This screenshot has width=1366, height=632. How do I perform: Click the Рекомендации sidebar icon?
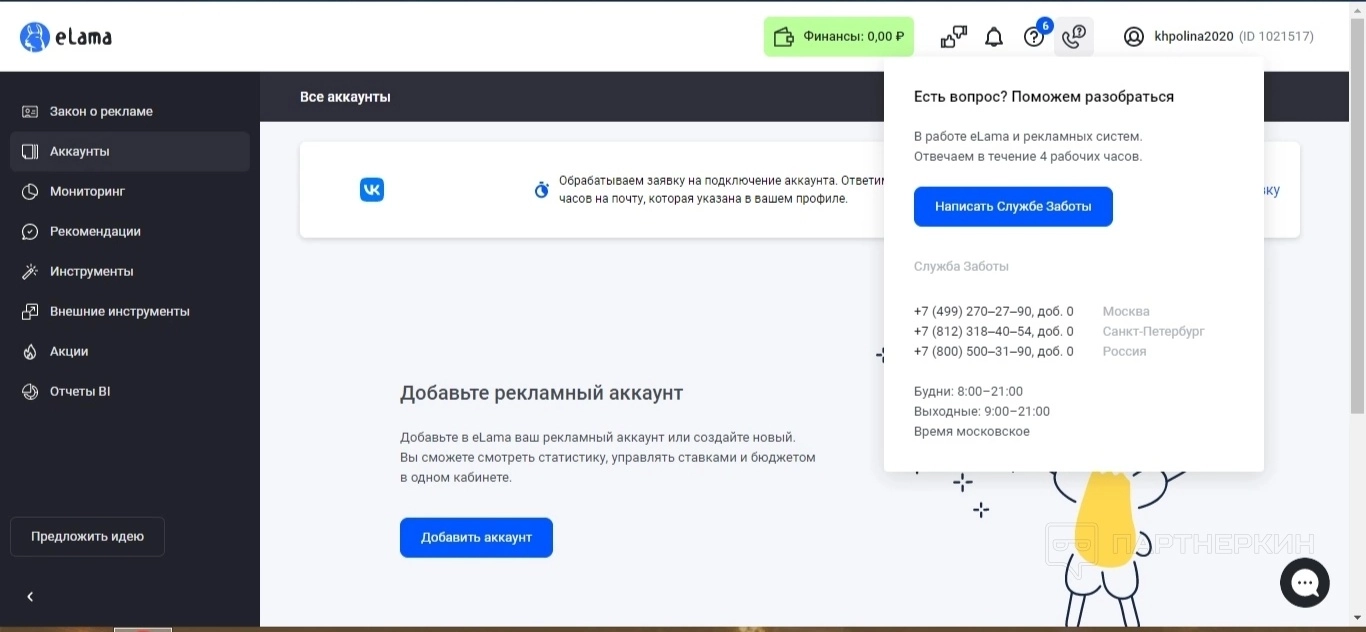coord(30,232)
